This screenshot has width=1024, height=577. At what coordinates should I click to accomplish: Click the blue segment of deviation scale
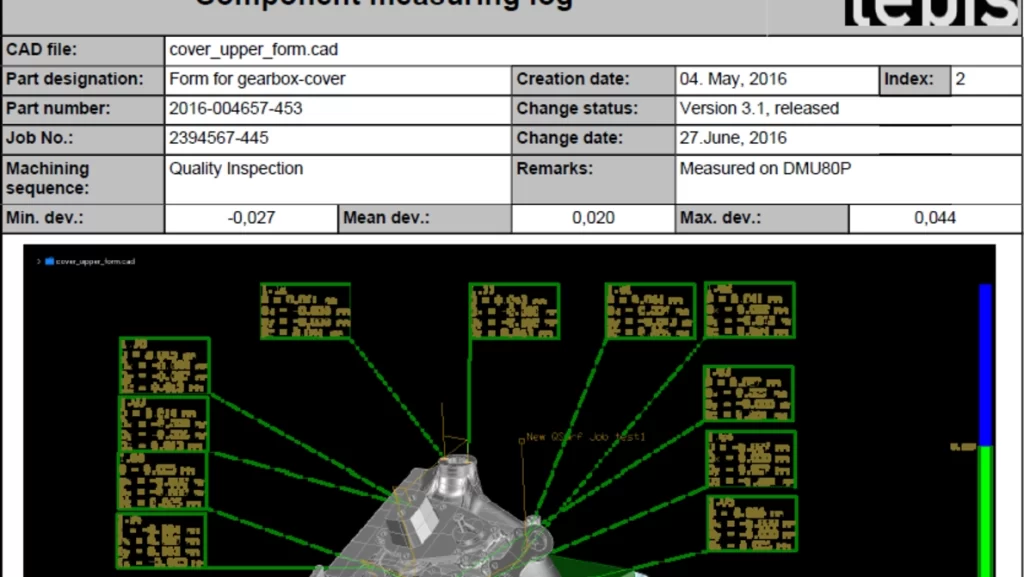[985, 365]
